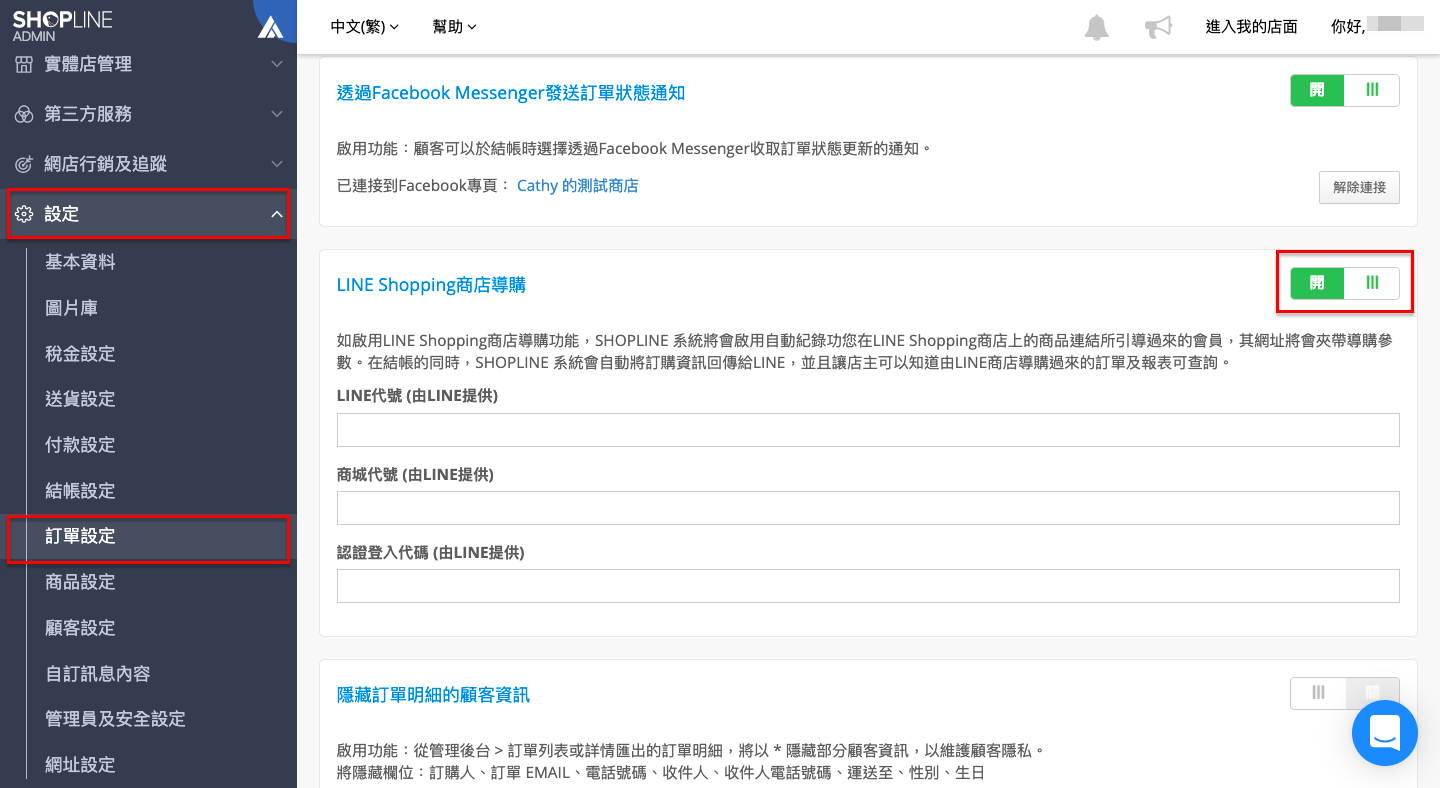Click the LINE代號 input field
Viewport: 1440px width, 788px height.
click(x=868, y=430)
